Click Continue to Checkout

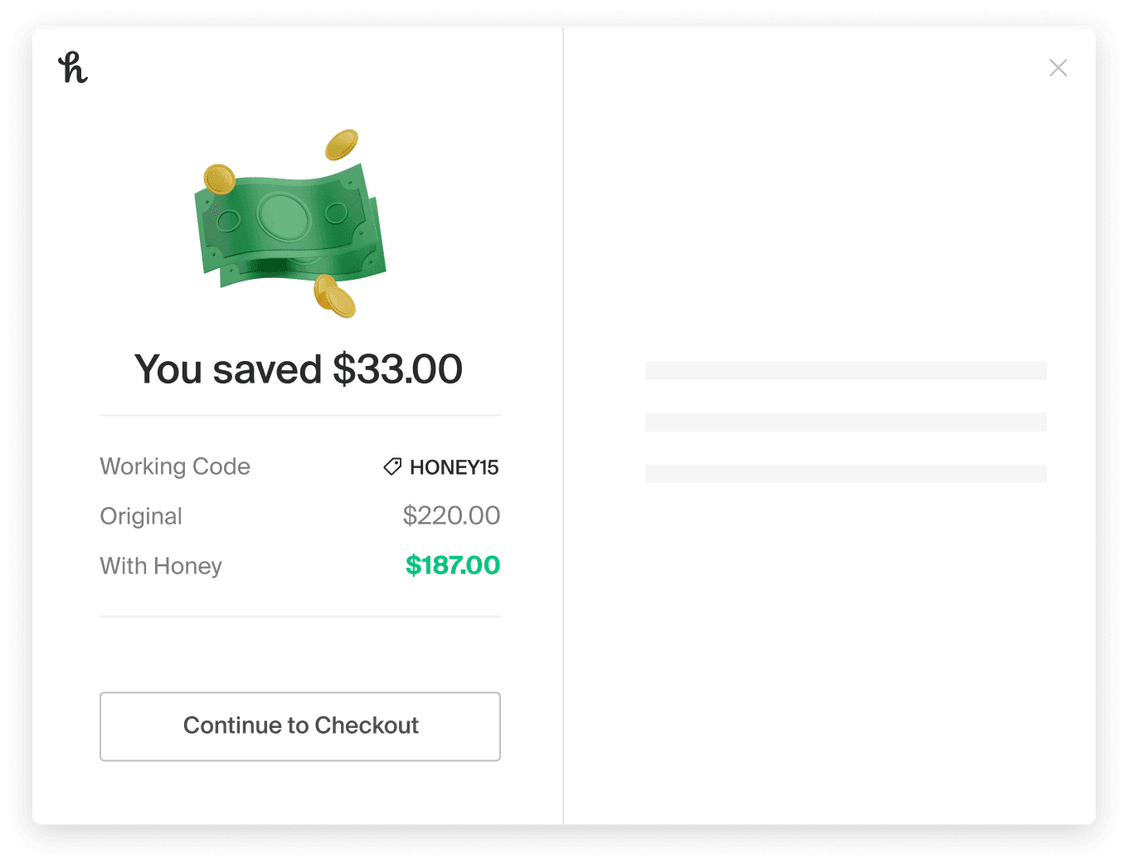point(300,726)
